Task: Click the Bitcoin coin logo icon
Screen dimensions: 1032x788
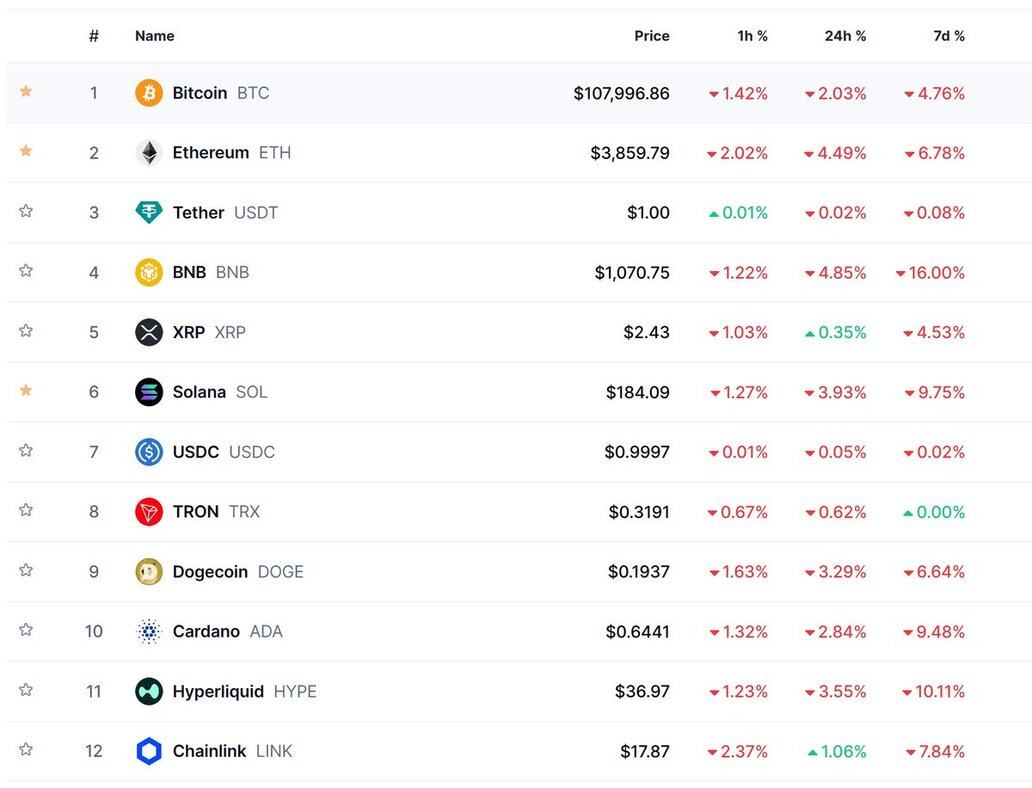Action: coord(149,93)
